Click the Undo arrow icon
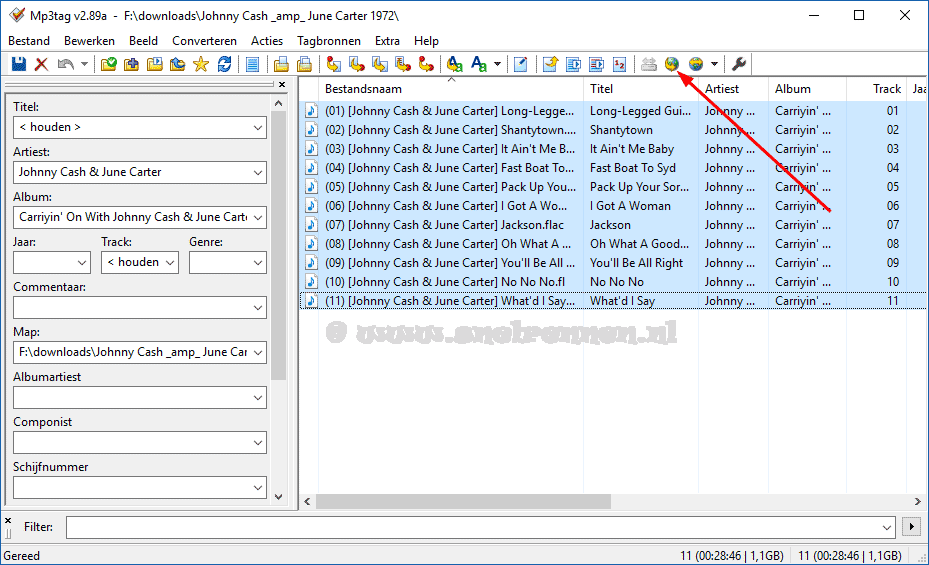 (65, 64)
